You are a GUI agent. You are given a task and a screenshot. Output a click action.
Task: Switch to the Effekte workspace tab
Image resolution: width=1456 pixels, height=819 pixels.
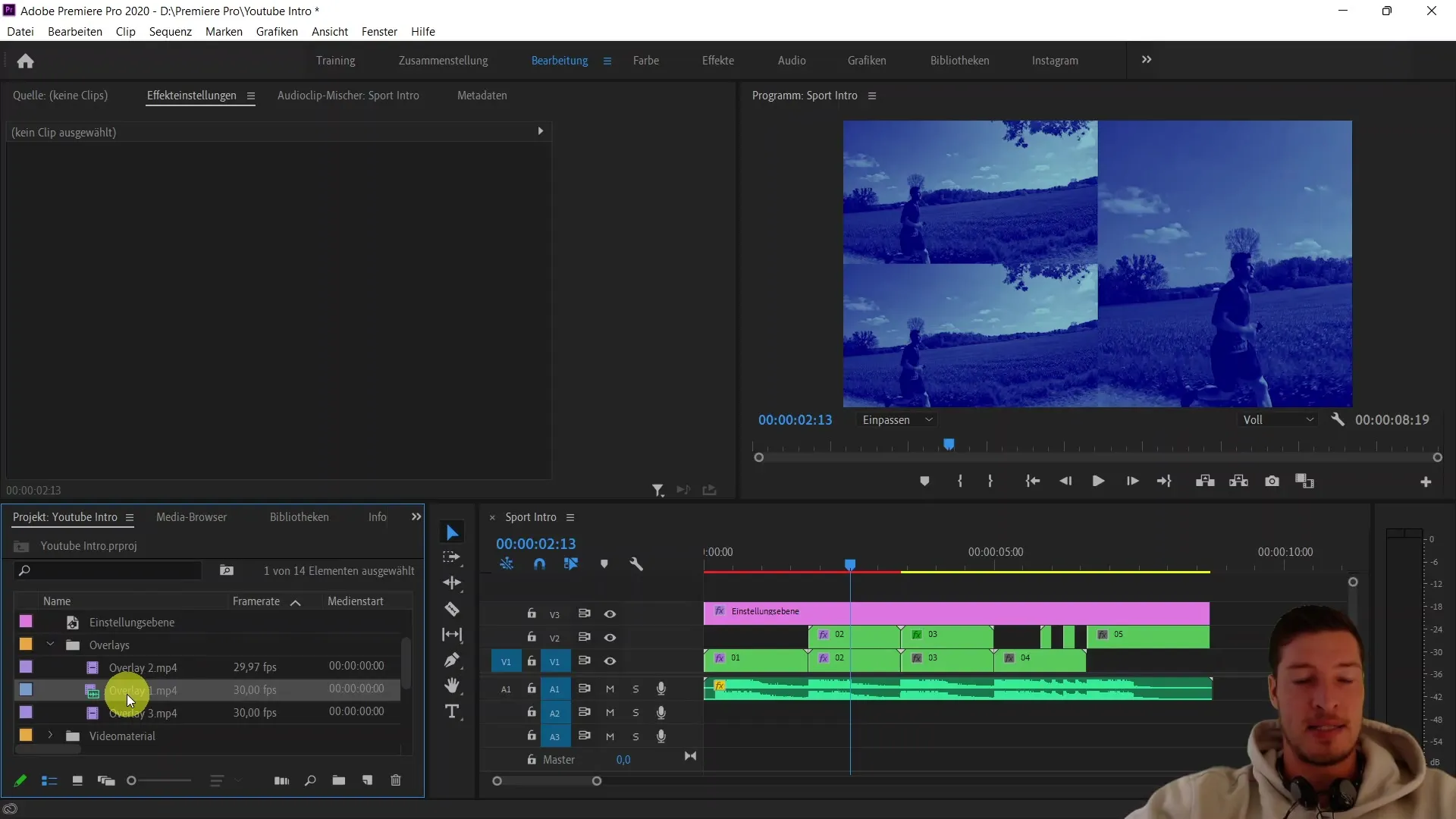718,60
